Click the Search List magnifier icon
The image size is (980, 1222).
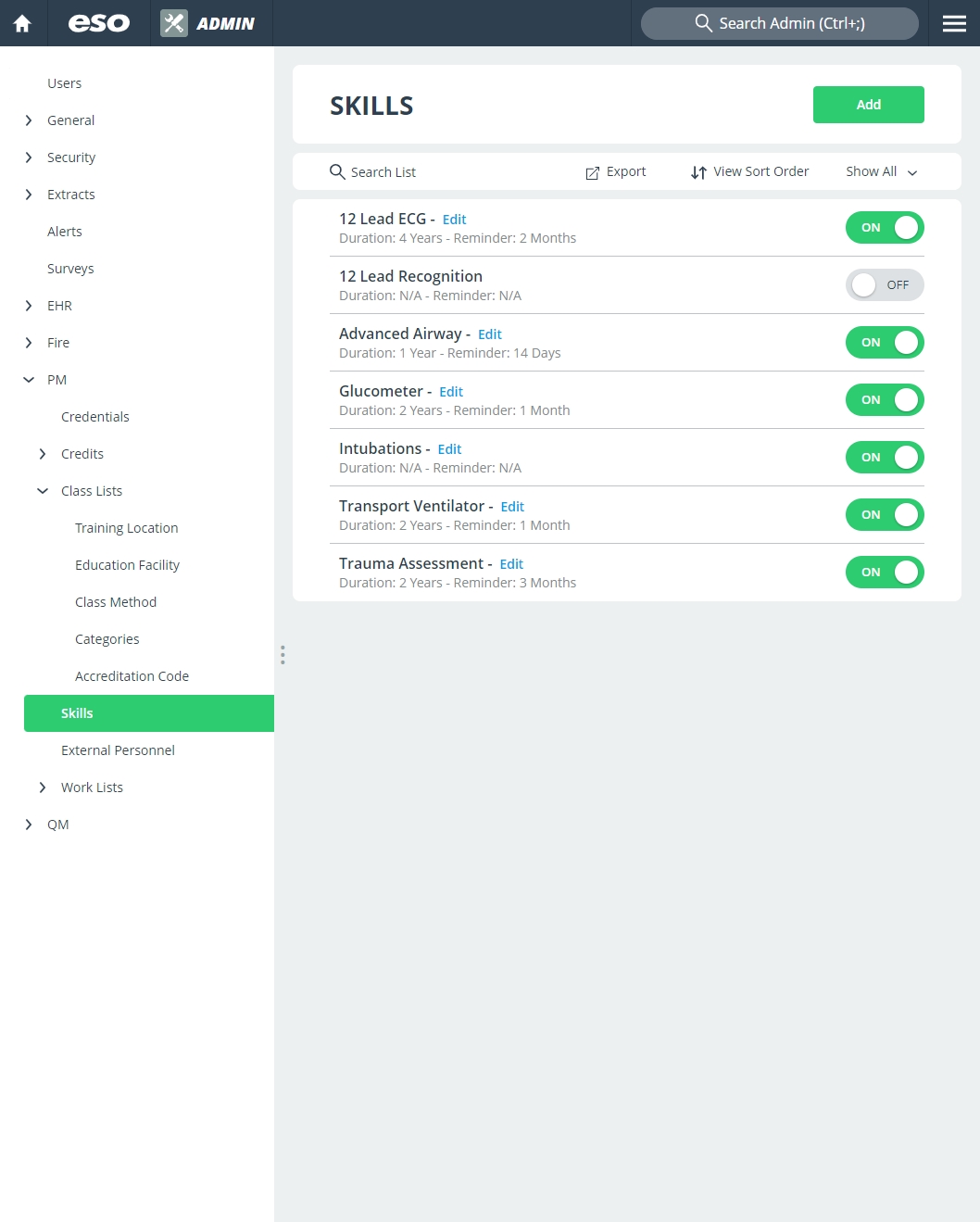pos(337,171)
